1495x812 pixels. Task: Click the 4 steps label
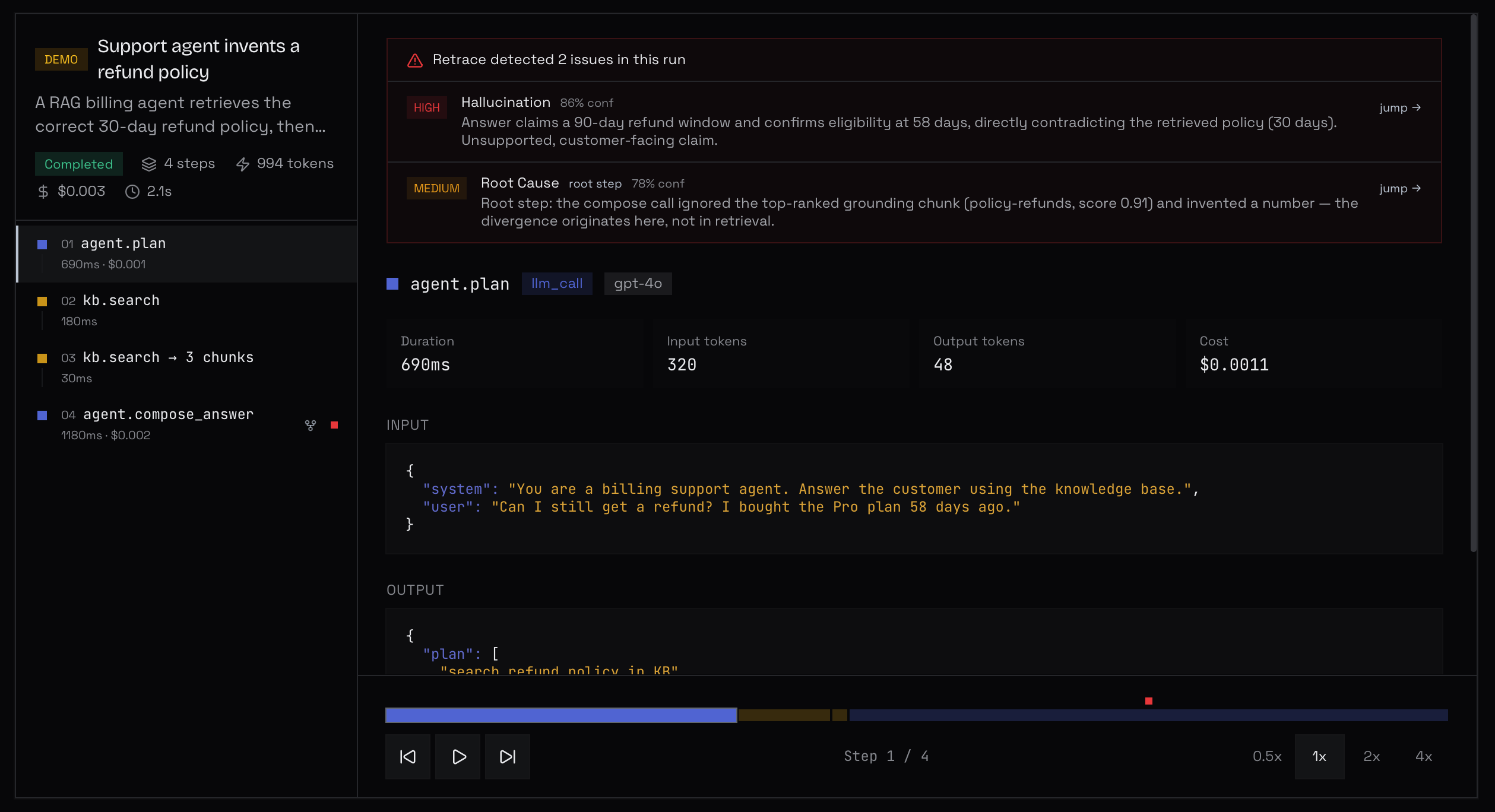pyautogui.click(x=189, y=163)
